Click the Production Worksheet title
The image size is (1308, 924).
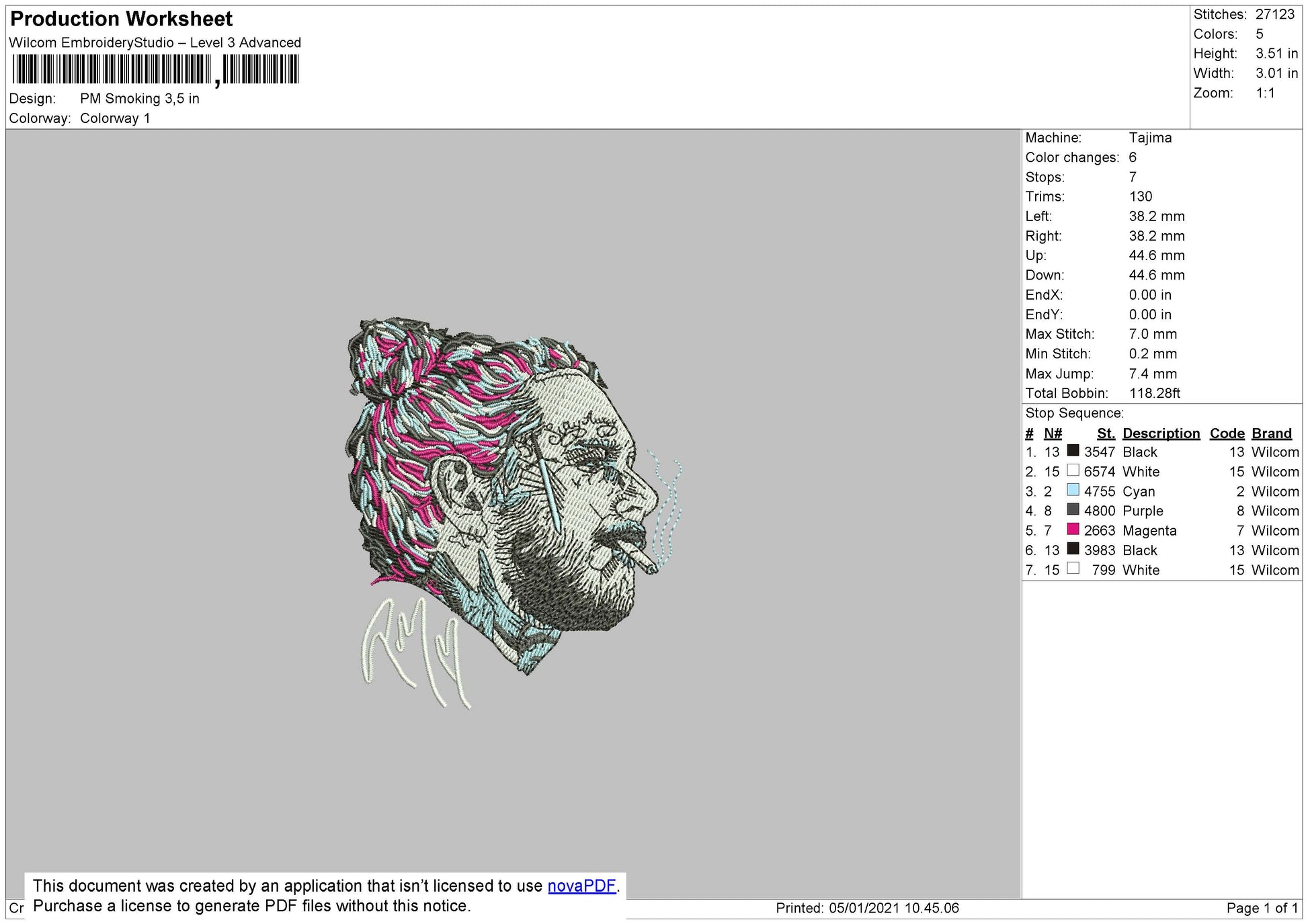coord(122,19)
